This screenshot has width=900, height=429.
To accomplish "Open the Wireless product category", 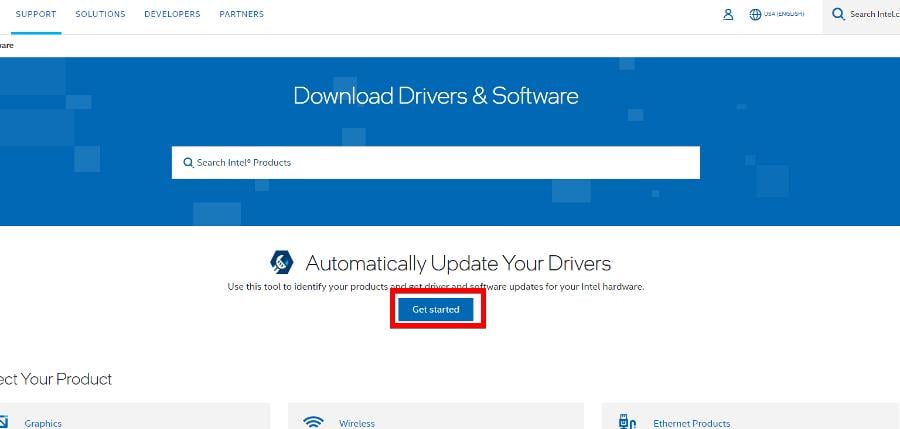I will click(356, 423).
